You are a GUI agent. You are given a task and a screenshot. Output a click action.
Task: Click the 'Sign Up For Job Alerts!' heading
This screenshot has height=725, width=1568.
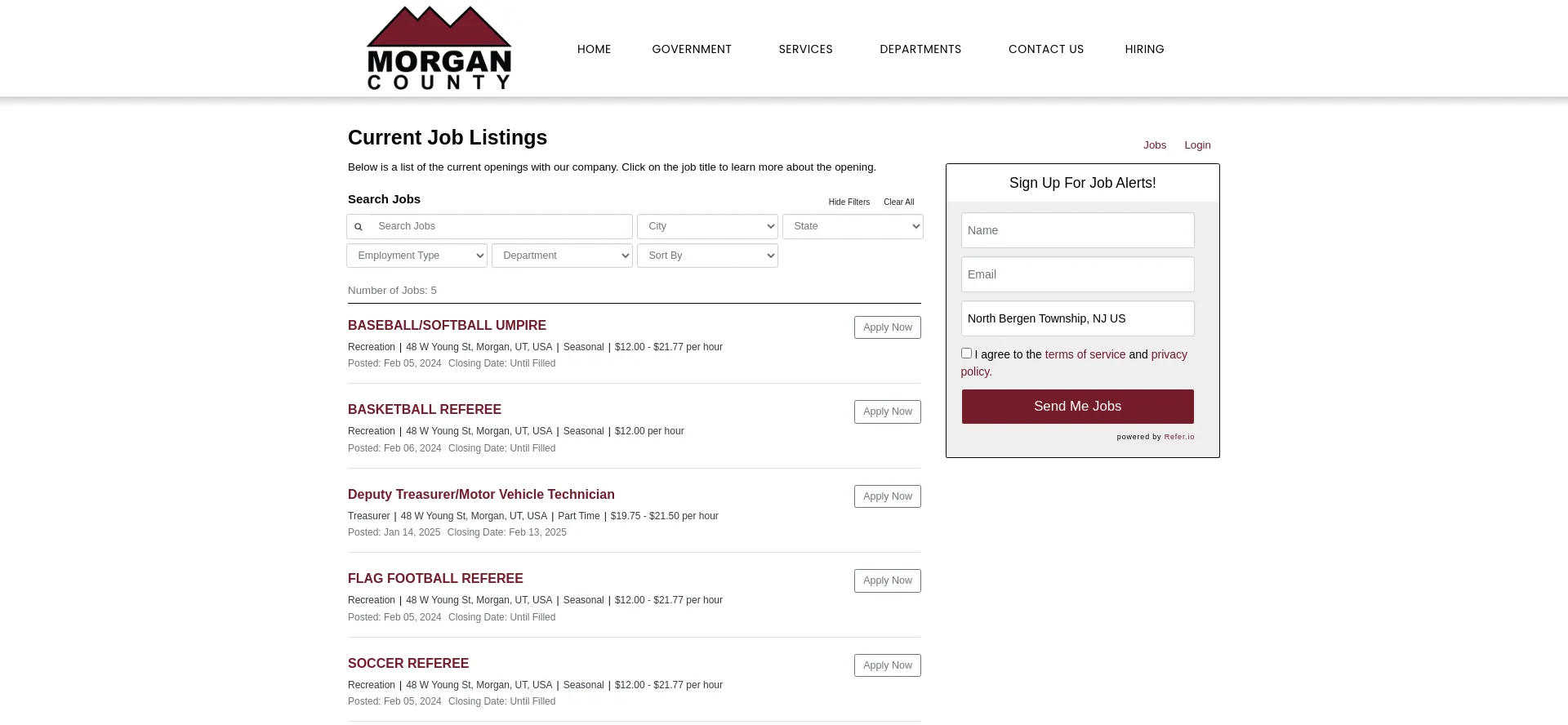point(1082,183)
